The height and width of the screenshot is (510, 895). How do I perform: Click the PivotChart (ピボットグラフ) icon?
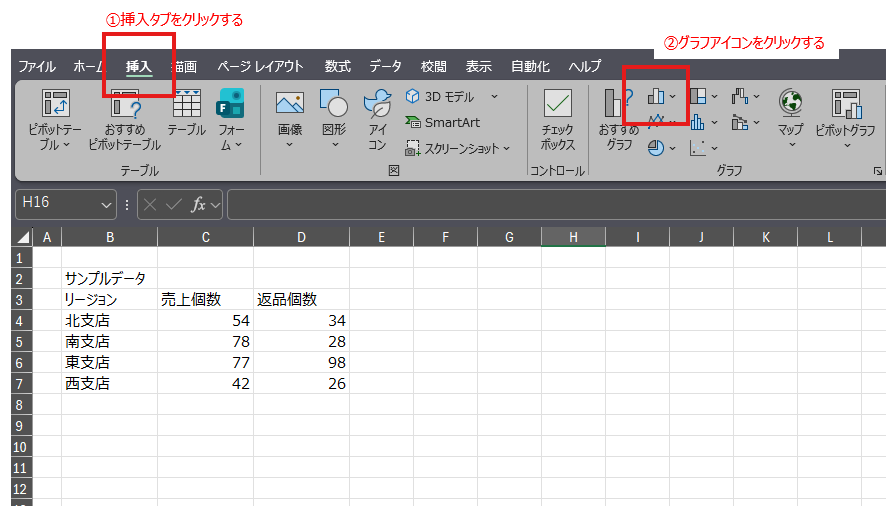(845, 105)
